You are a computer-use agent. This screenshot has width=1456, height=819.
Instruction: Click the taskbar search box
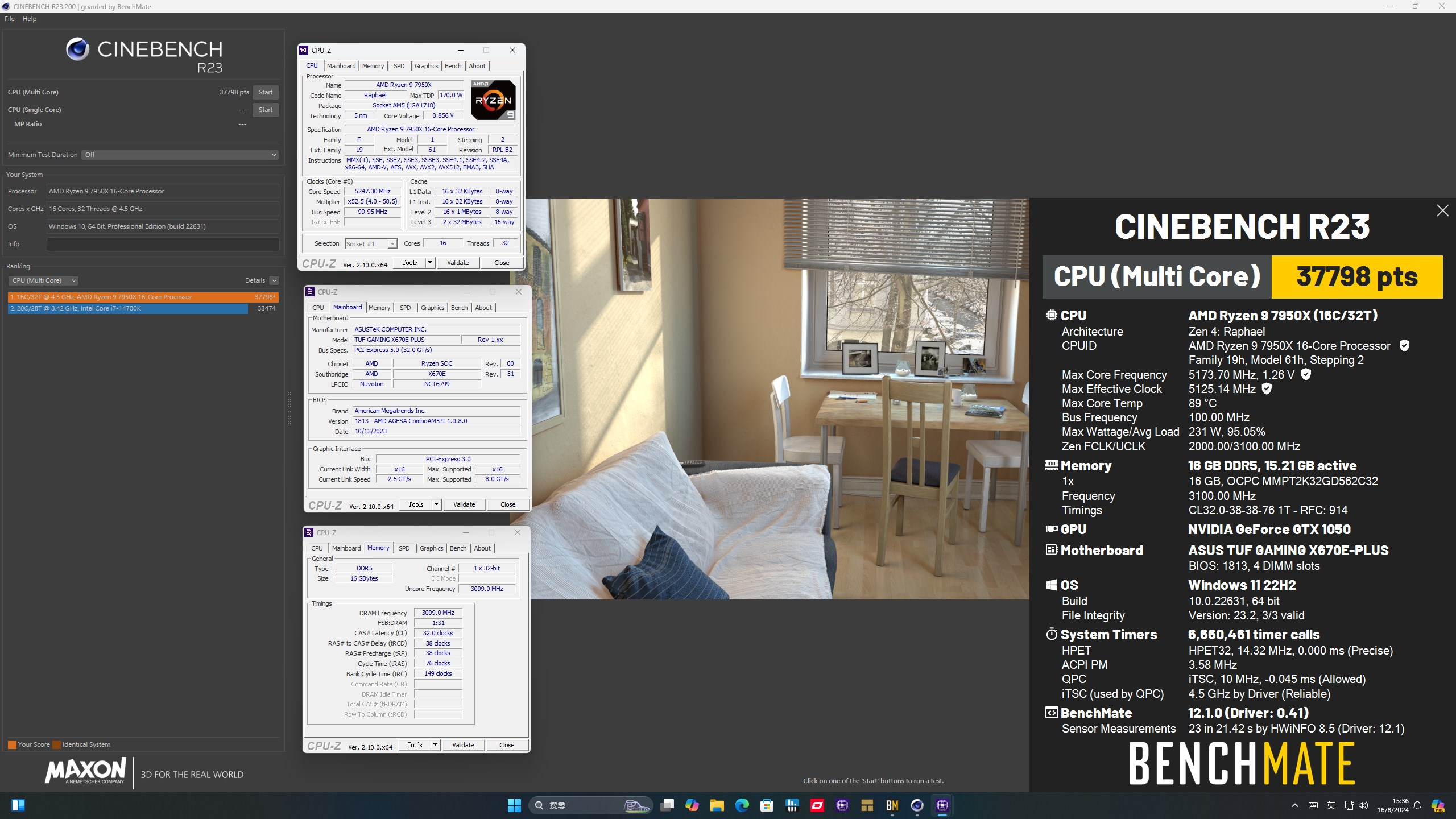coord(590,805)
